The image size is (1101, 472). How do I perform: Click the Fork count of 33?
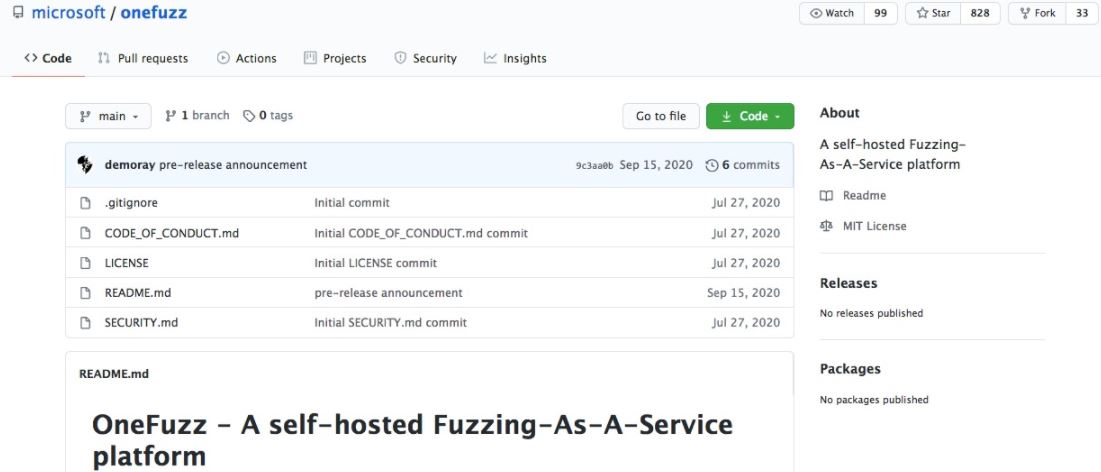pyautogui.click(x=1081, y=13)
